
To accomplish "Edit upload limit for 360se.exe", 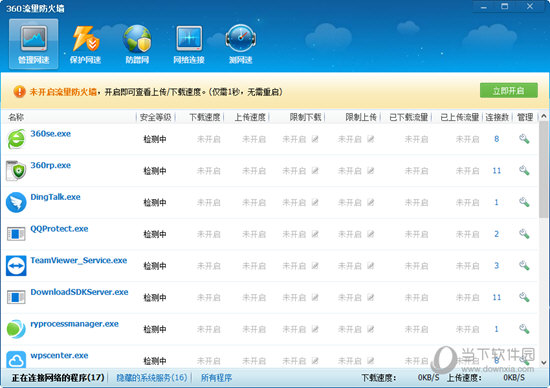I will 371,139.
